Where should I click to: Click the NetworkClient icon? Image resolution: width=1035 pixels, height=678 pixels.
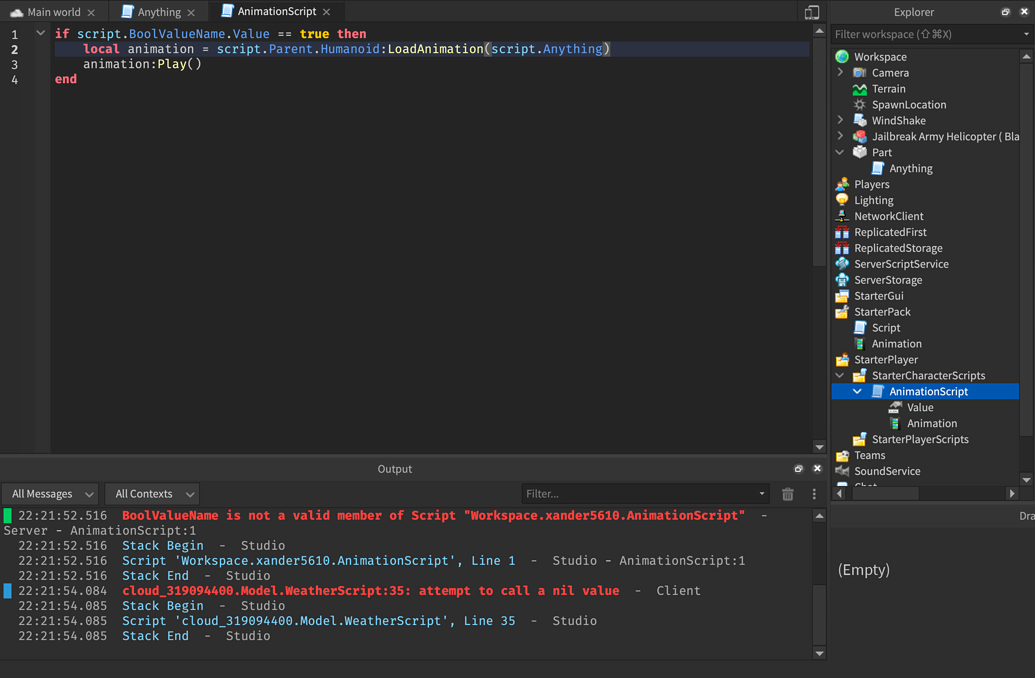pos(842,216)
